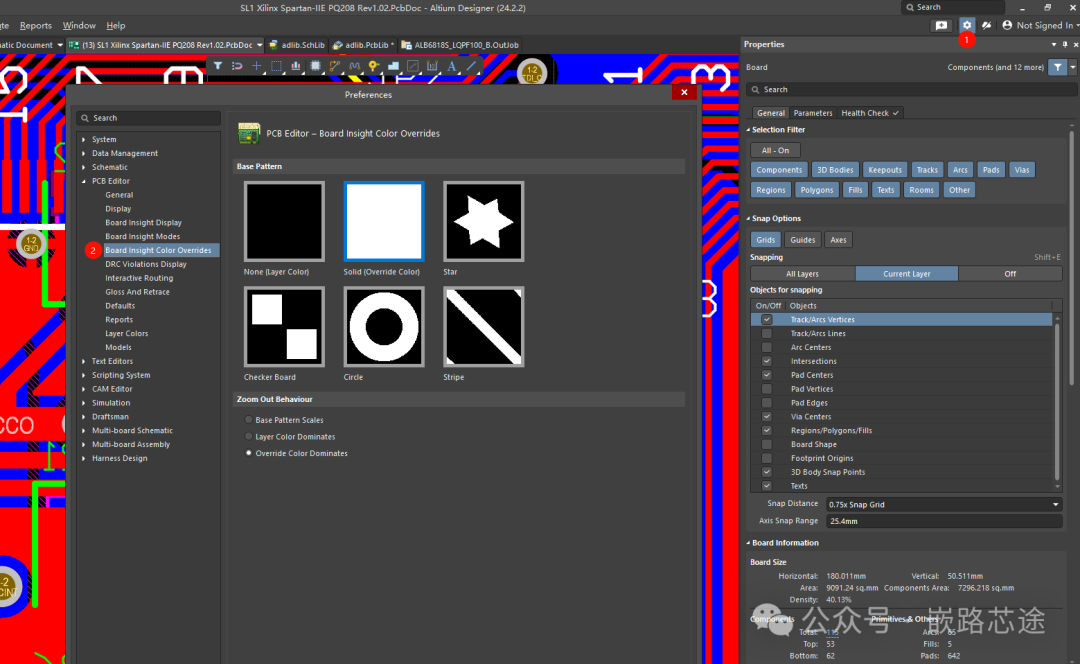This screenshot has height=664, width=1080.
Task: Choose the dashed rectangle selection tool
Action: [276, 66]
